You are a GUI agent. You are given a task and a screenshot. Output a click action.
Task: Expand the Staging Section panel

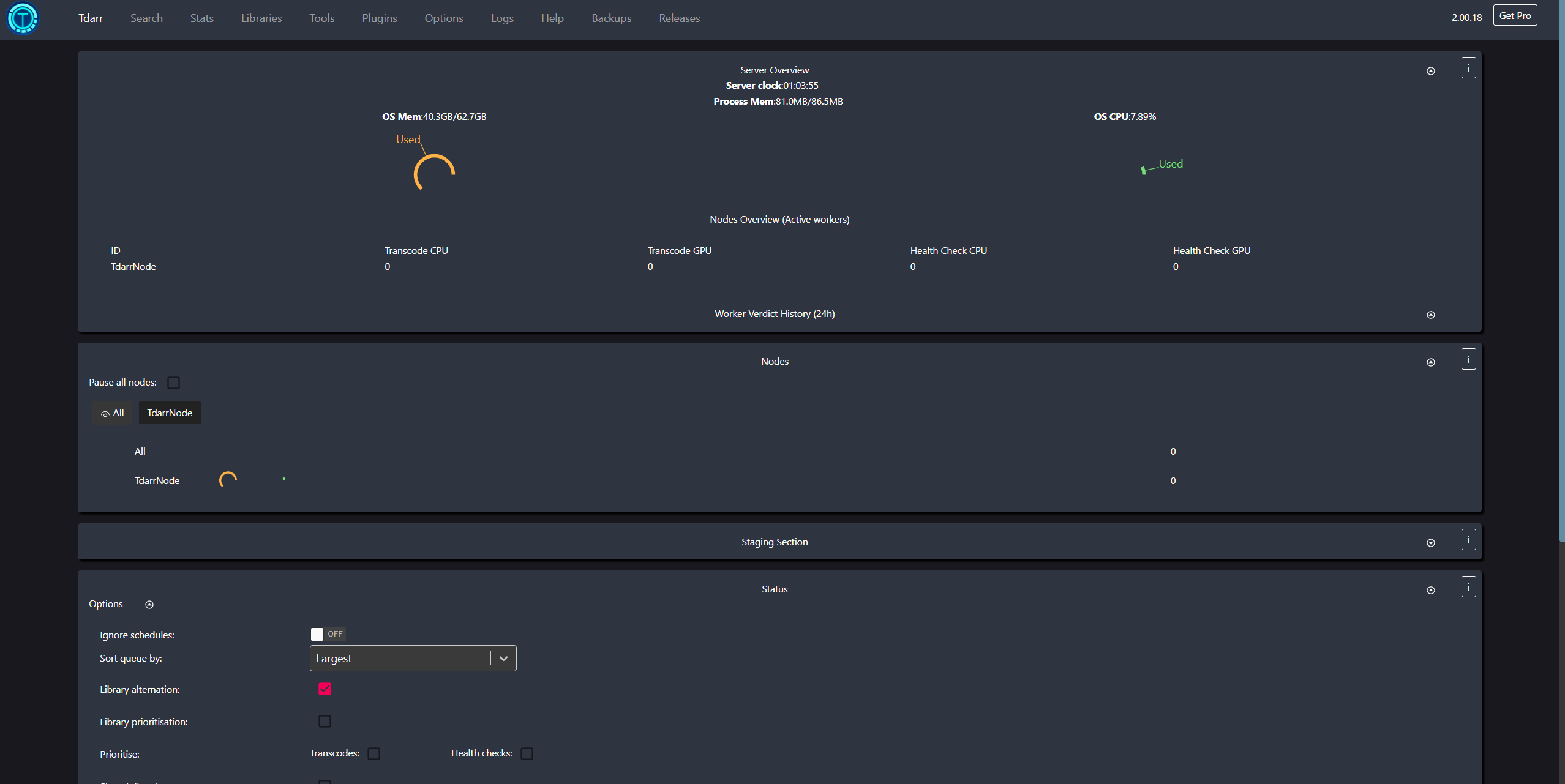coord(1430,543)
